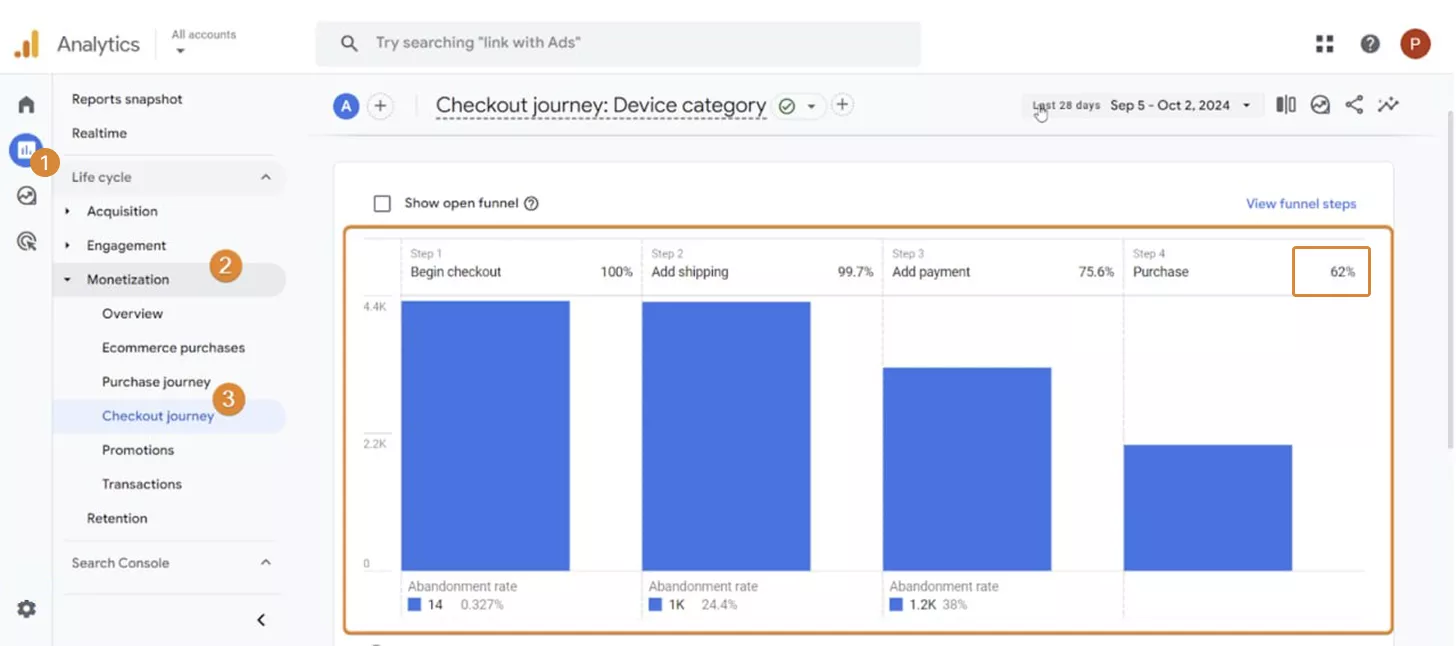Open the All accounts dropdown
Image resolution: width=1456 pixels, height=646 pixels.
click(204, 42)
